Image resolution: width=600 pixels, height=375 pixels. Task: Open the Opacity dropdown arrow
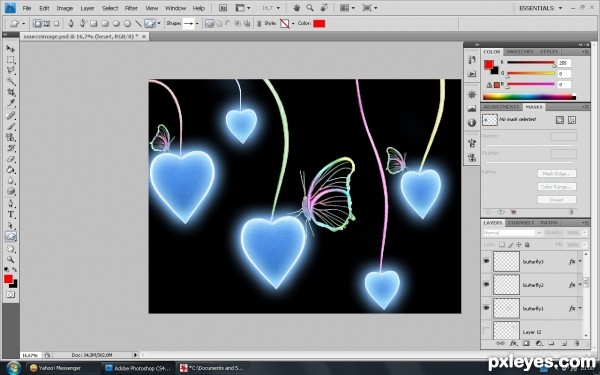[x=584, y=233]
